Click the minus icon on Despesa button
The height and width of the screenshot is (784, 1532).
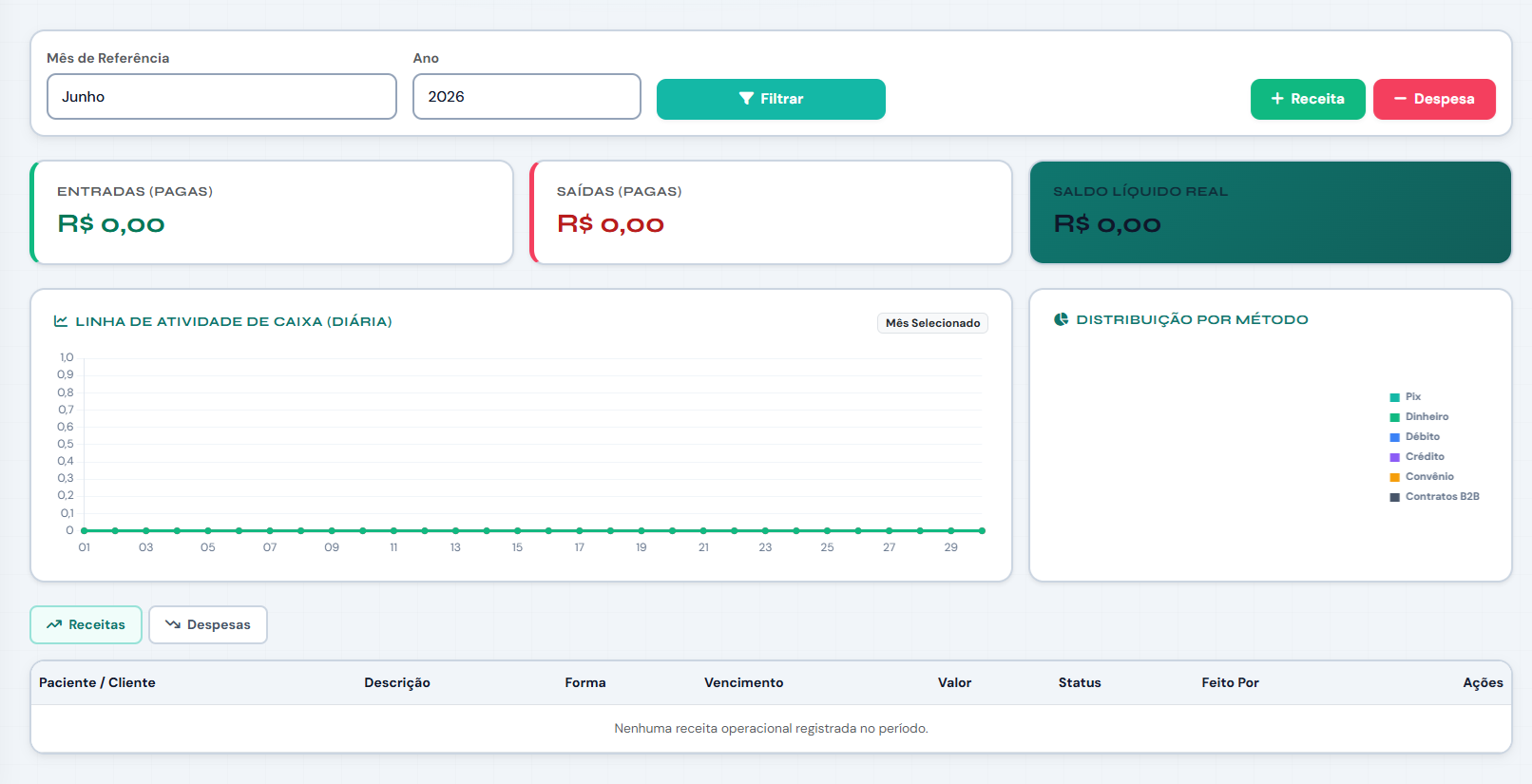1400,99
